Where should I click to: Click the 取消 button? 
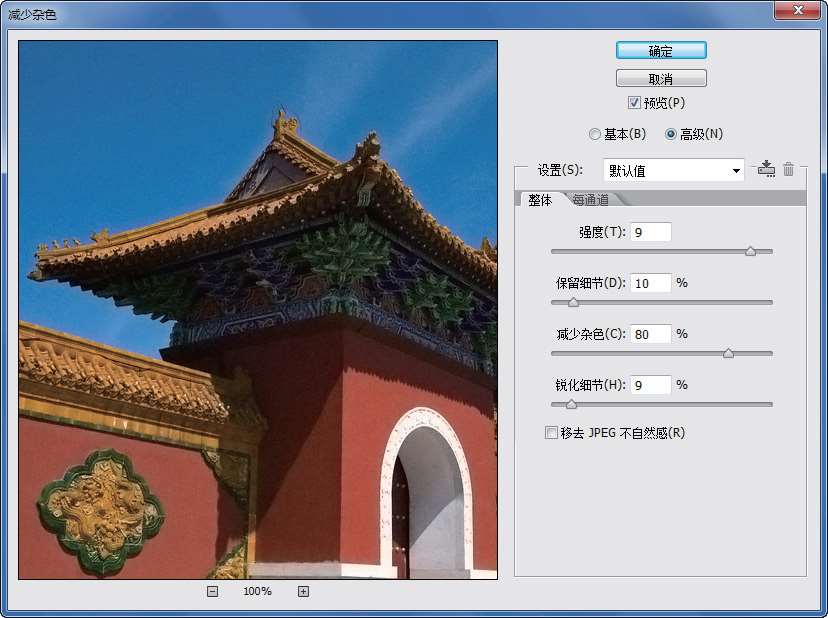[661, 79]
